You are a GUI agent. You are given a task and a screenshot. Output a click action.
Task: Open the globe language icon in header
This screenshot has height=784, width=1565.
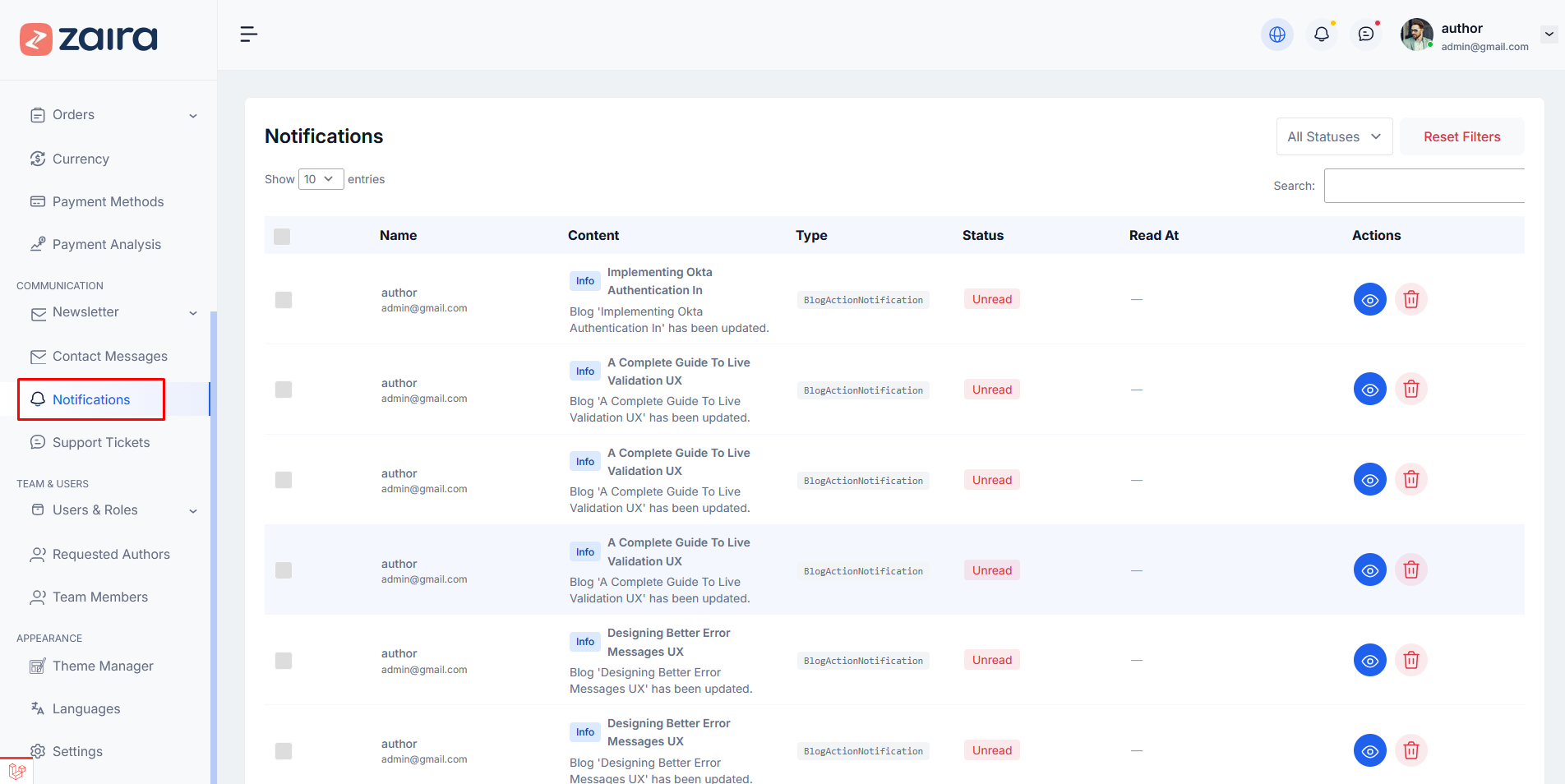[1276, 35]
